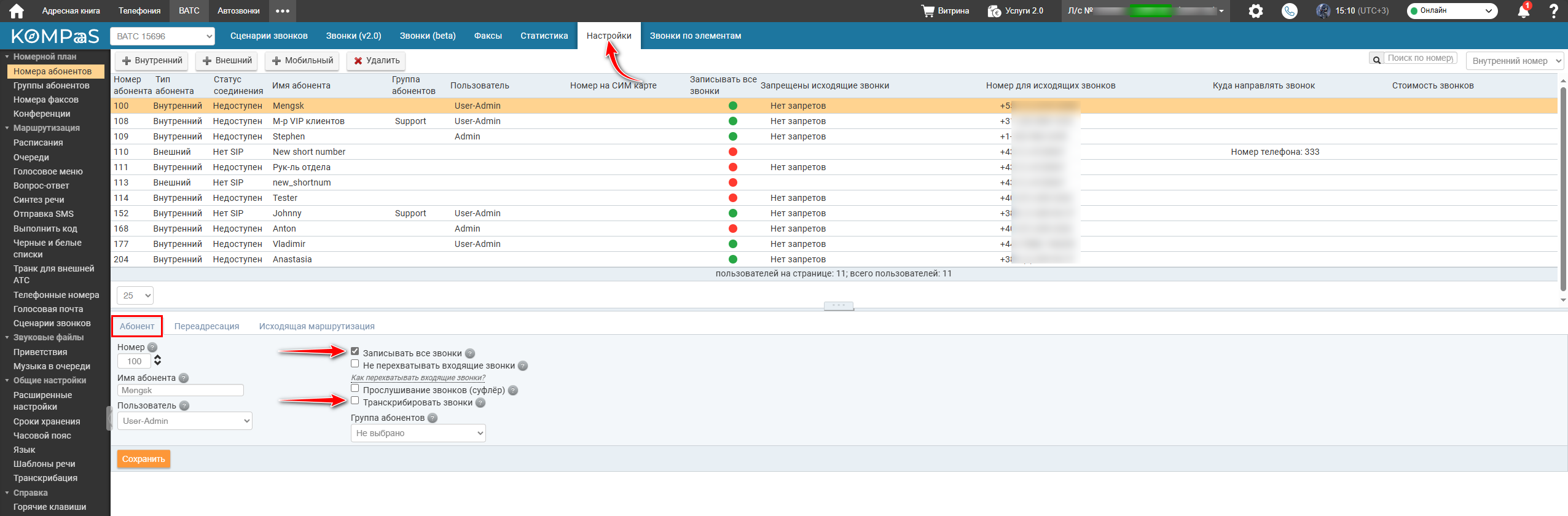Click the Номер stepper arrows
Screen dimensions: 1568x516
158,361
